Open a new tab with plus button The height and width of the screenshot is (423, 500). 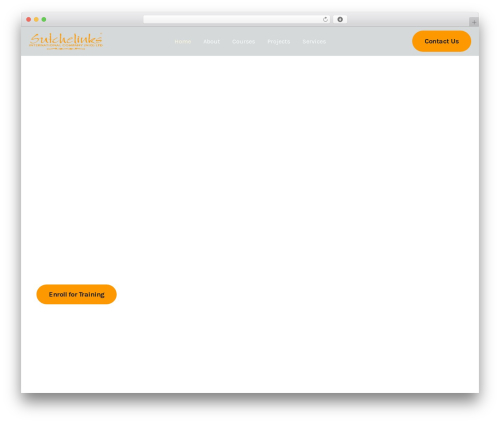tap(474, 22)
